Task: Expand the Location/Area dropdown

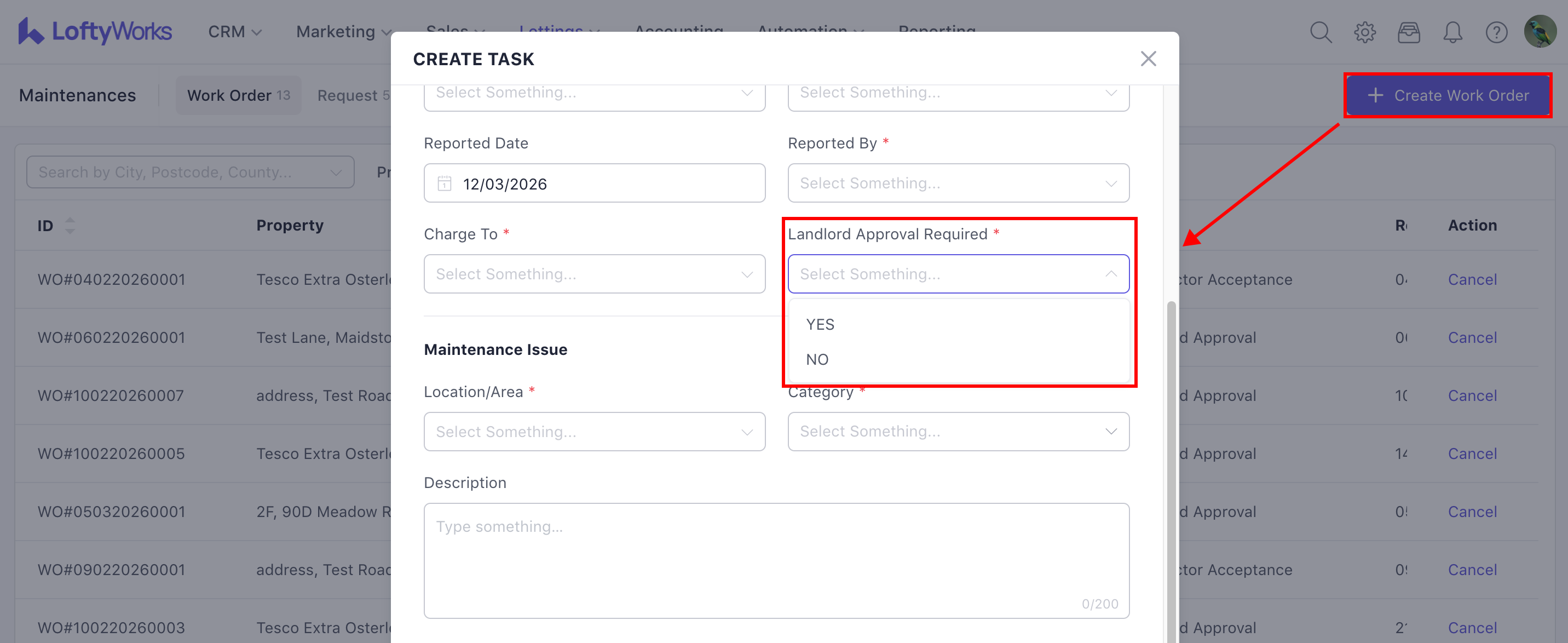Action: 594,432
